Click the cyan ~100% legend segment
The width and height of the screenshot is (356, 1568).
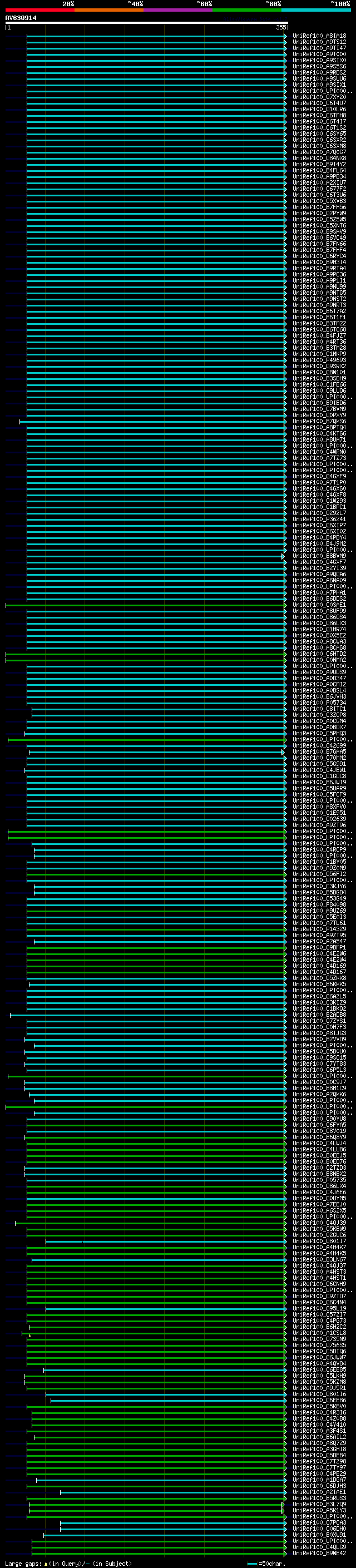click(316, 10)
